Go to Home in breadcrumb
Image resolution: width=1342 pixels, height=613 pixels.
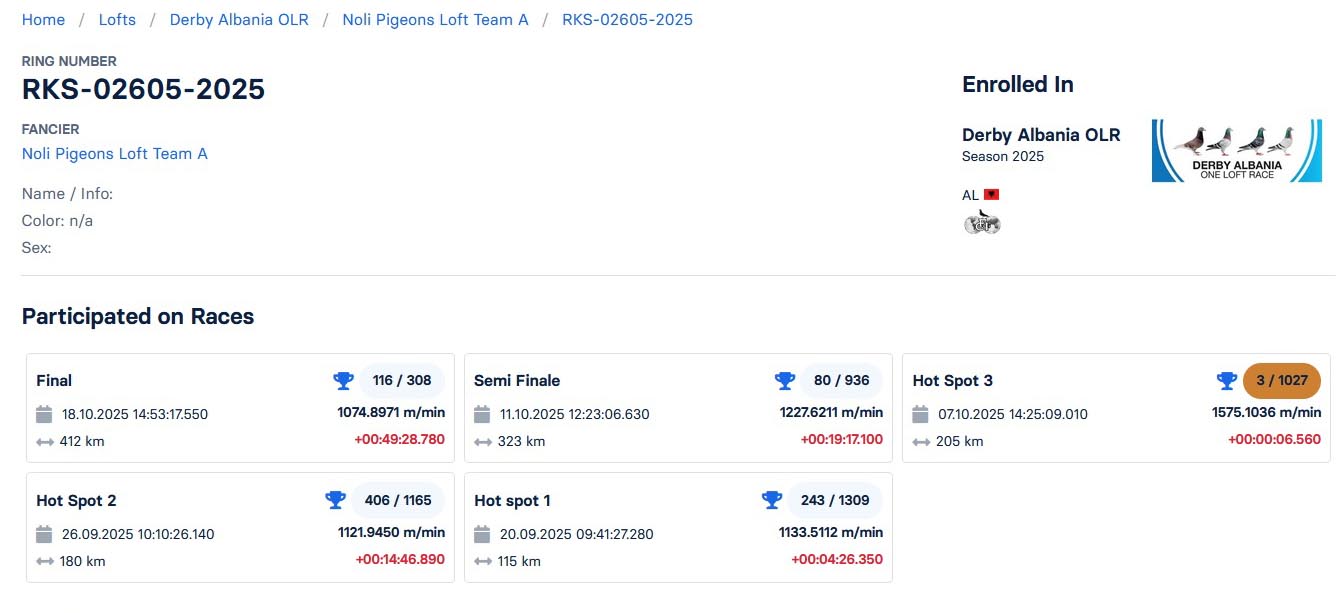coord(43,20)
